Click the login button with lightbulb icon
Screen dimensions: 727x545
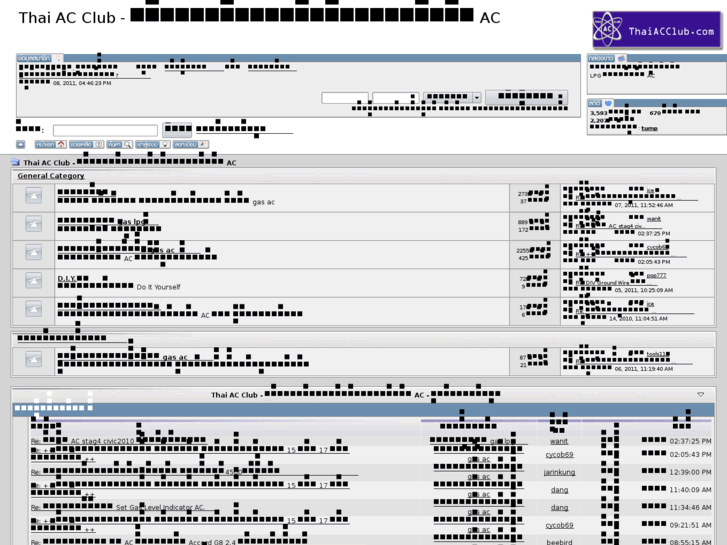[x=153, y=145]
